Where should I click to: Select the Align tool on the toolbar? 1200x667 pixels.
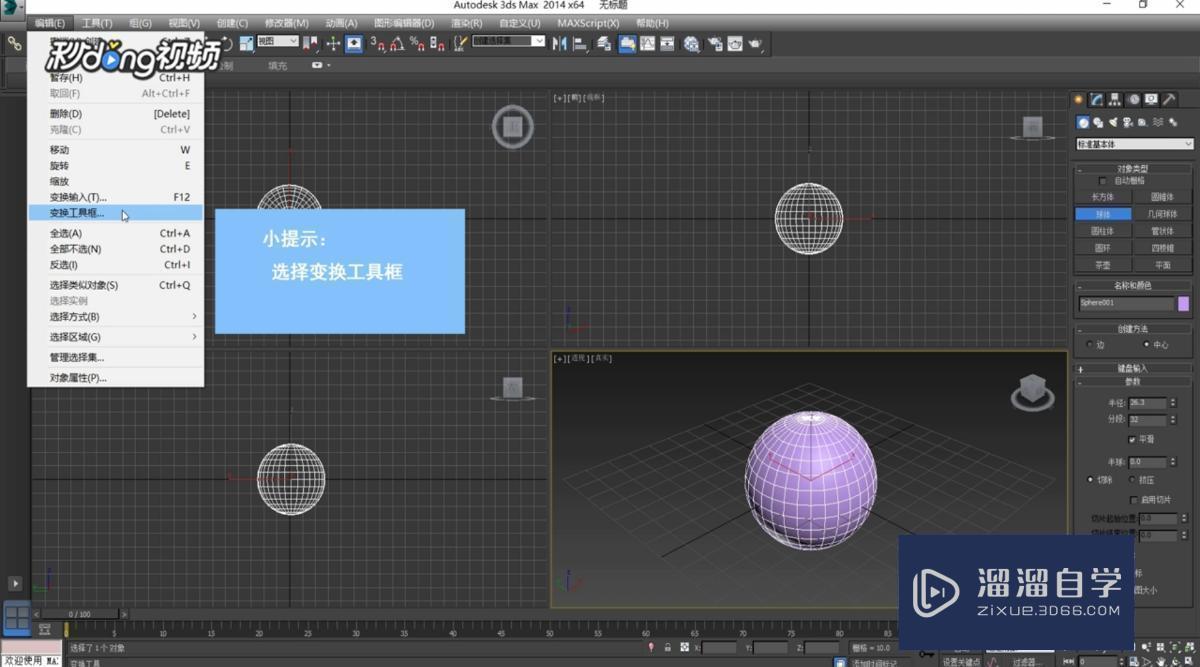click(580, 42)
